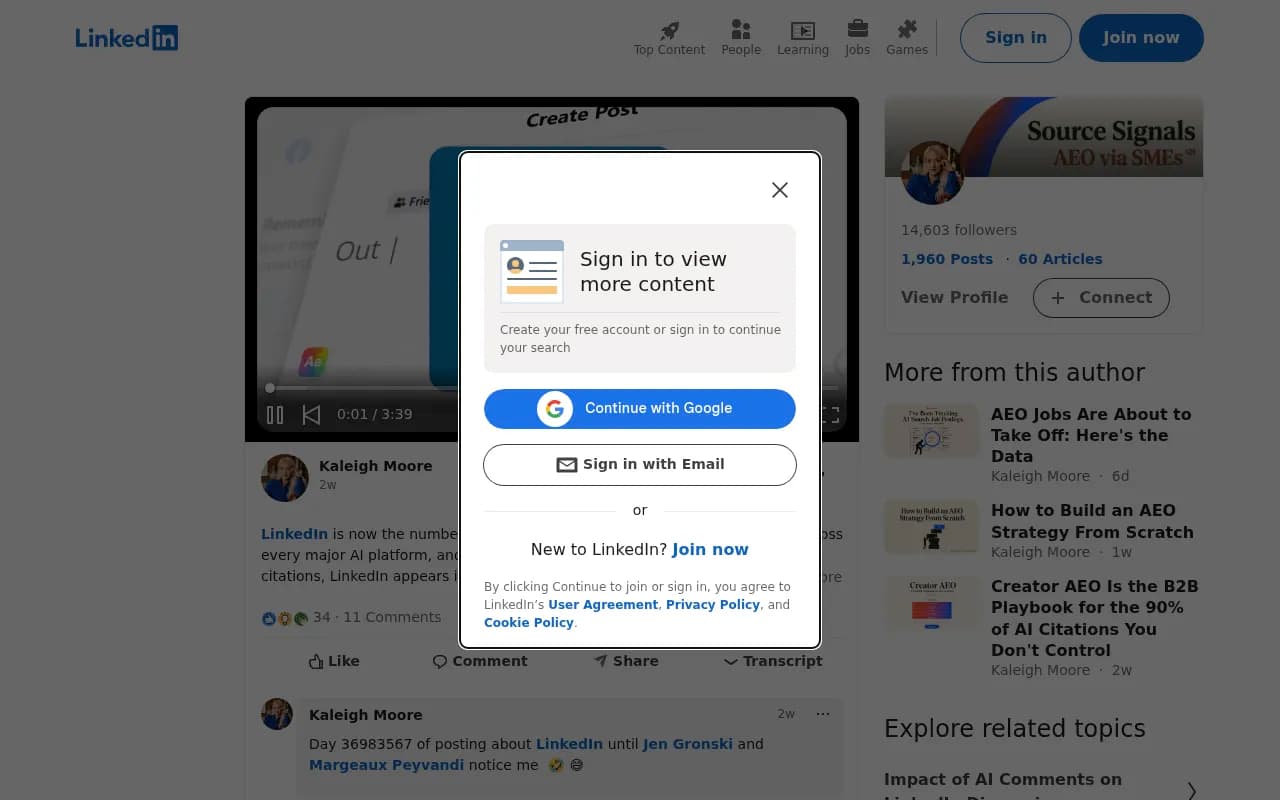Click Sign in with Email button
This screenshot has height=800, width=1280.
coord(640,464)
